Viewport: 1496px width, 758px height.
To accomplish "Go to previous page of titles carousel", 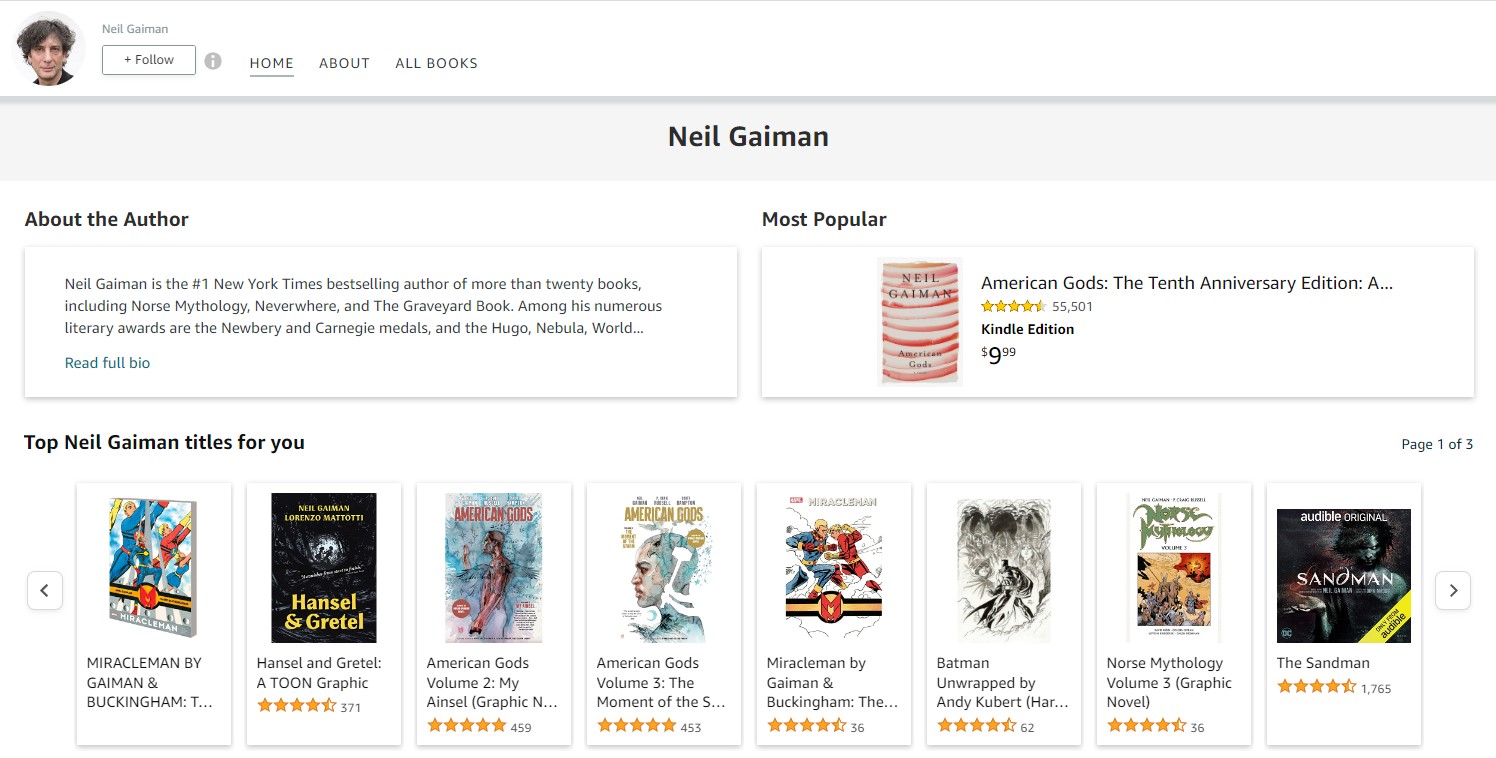I will [45, 590].
